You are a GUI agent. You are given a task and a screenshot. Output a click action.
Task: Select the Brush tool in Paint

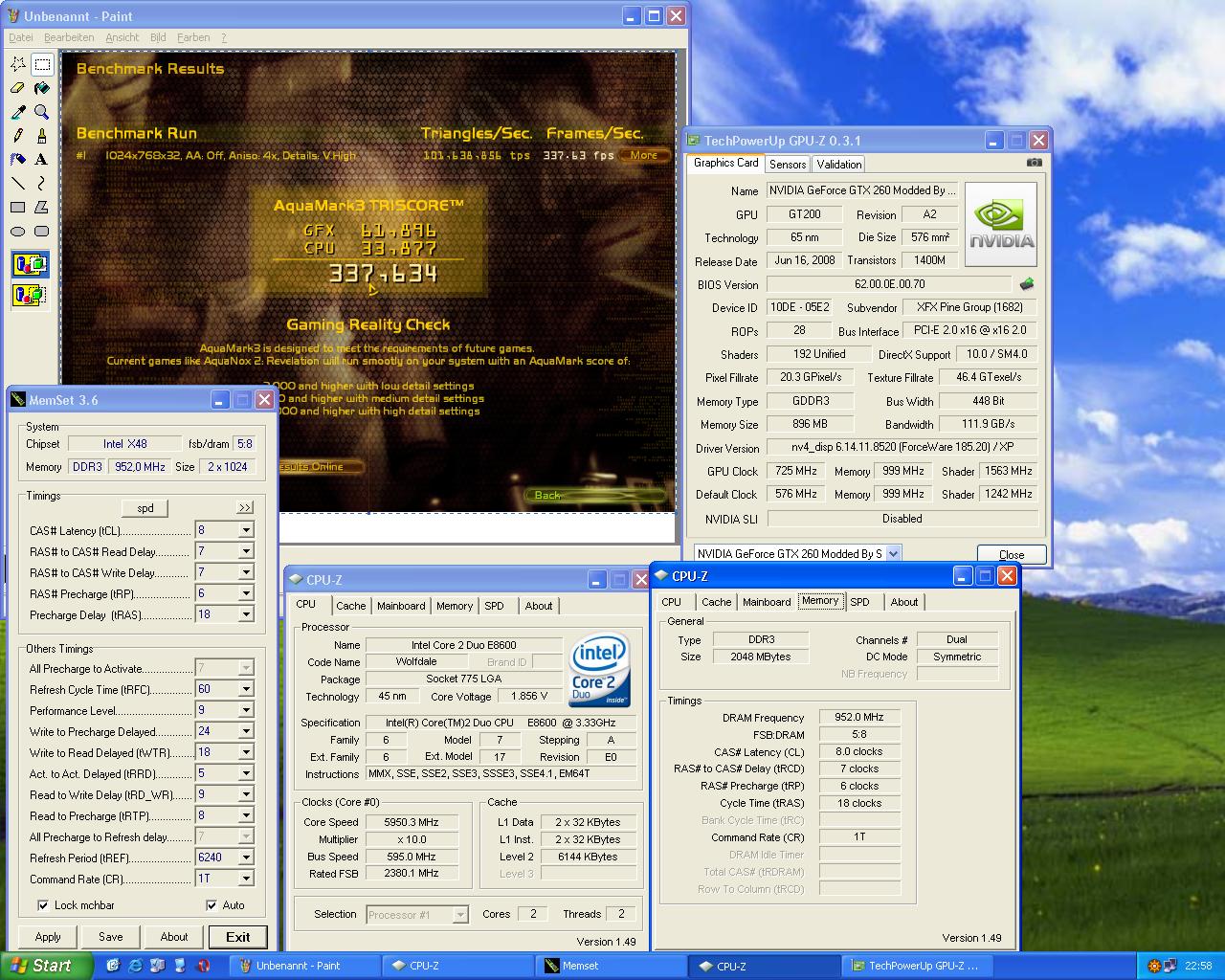pyautogui.click(x=42, y=136)
